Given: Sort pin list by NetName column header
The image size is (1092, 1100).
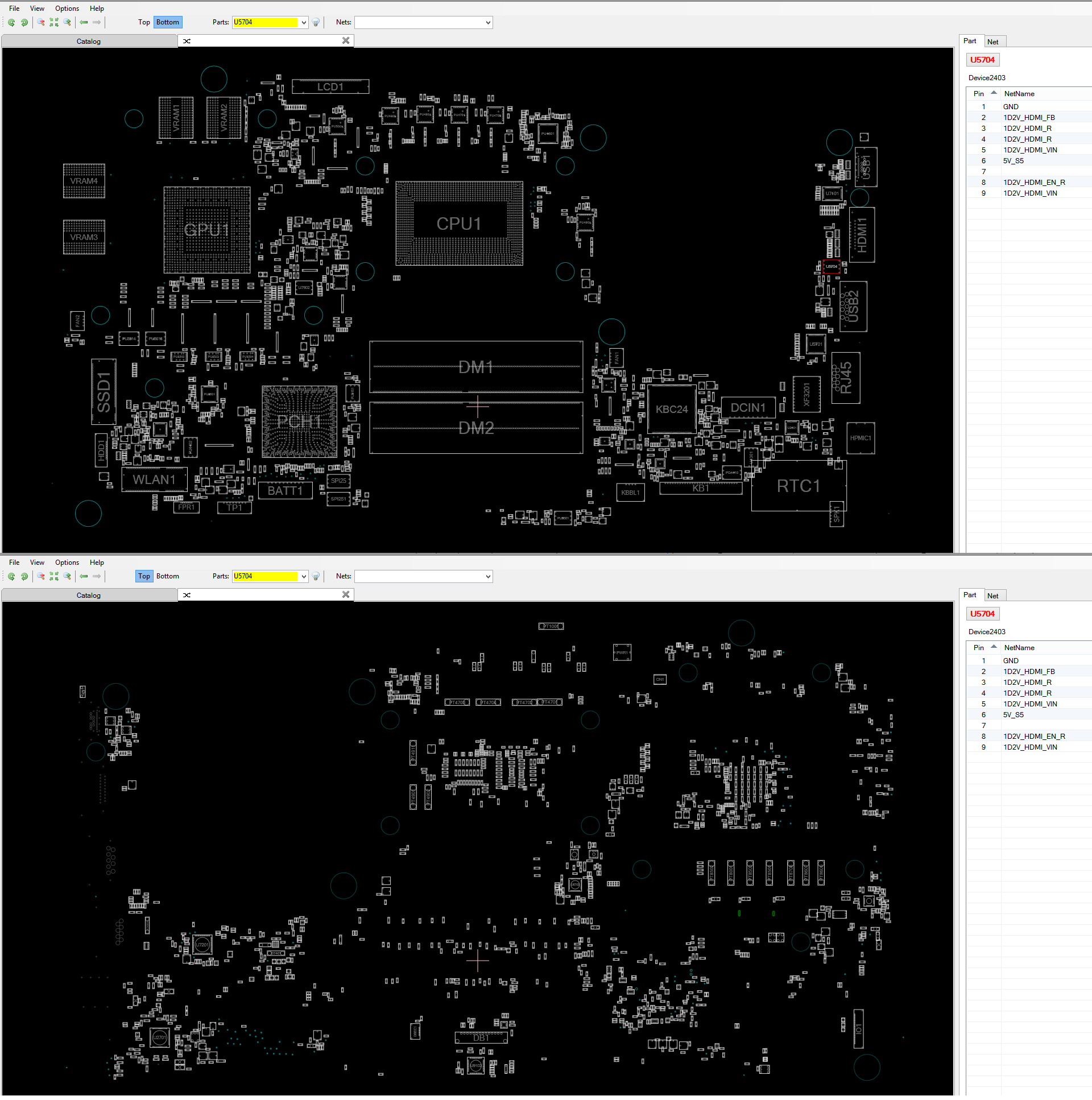Looking at the screenshot, I should [1019, 93].
